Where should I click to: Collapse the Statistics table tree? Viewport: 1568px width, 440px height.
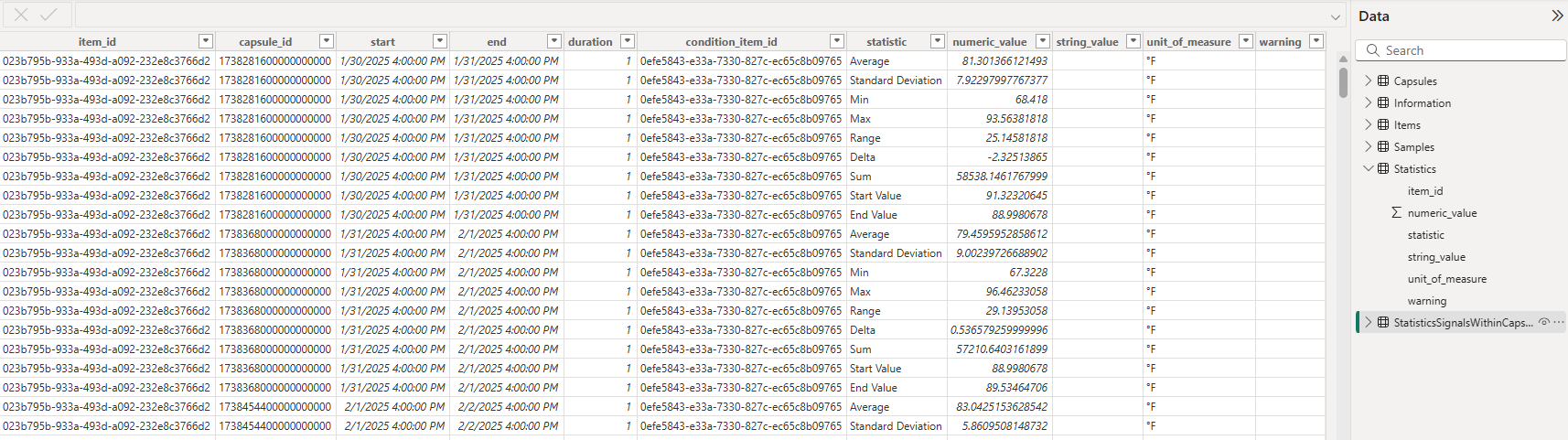click(1369, 168)
